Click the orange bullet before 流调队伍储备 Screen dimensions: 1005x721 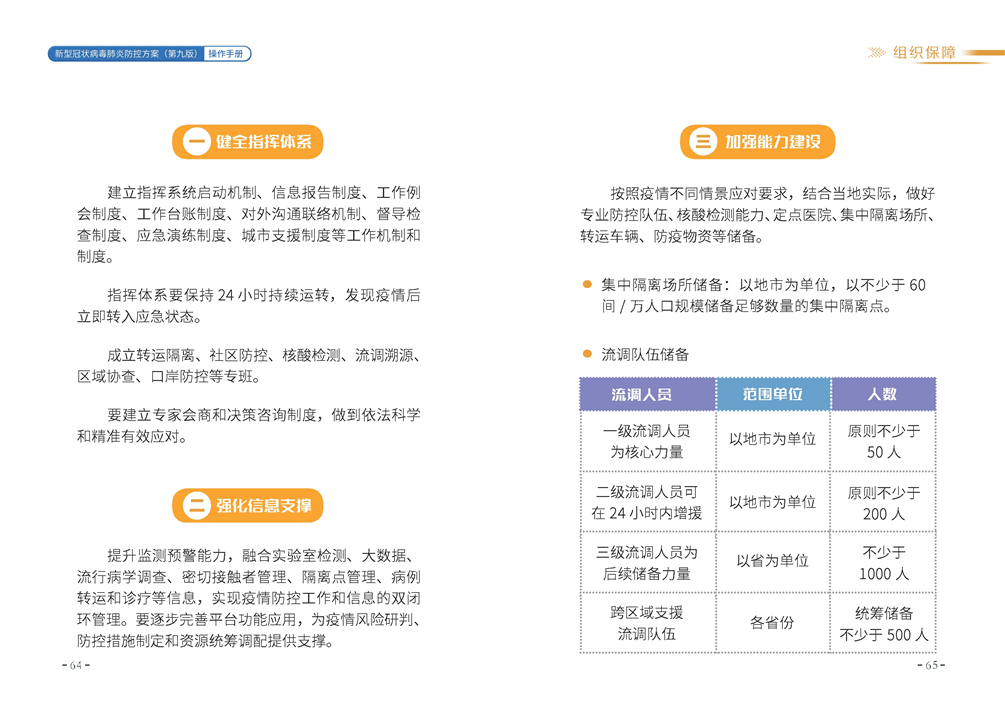[587, 354]
